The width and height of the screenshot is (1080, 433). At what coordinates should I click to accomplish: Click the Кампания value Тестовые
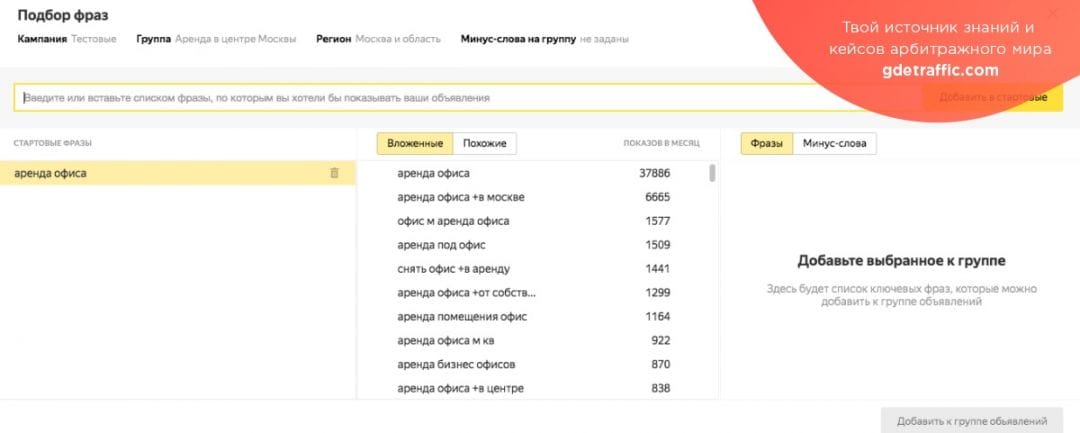click(x=94, y=39)
